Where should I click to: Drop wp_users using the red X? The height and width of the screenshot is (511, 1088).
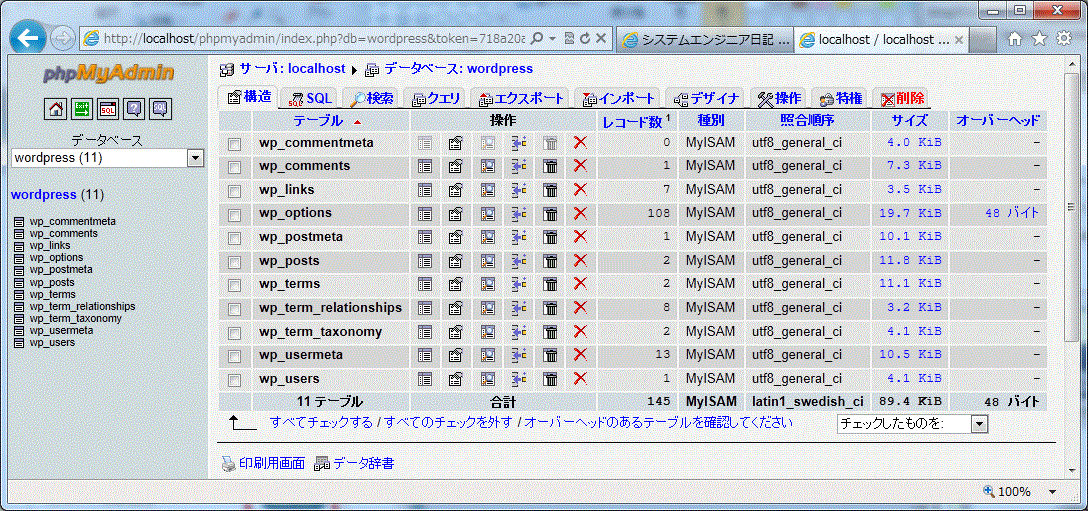pos(580,379)
